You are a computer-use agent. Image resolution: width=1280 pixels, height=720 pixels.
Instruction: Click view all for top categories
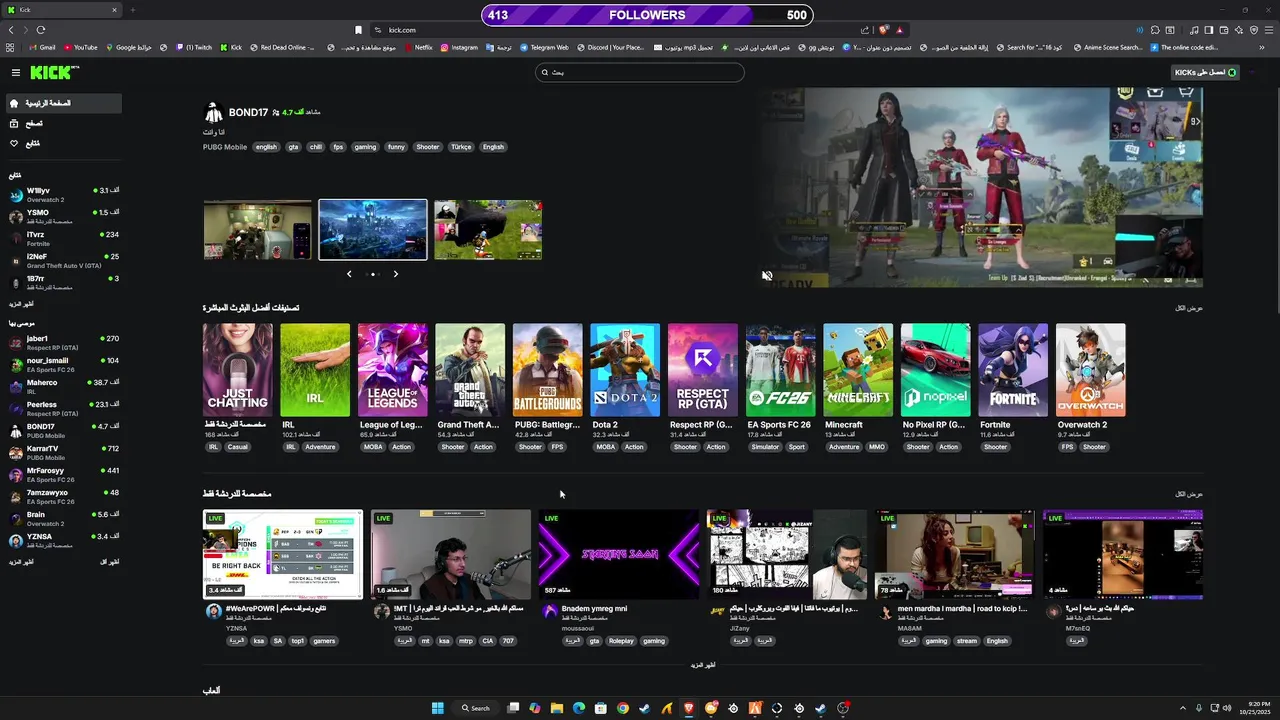click(1189, 308)
